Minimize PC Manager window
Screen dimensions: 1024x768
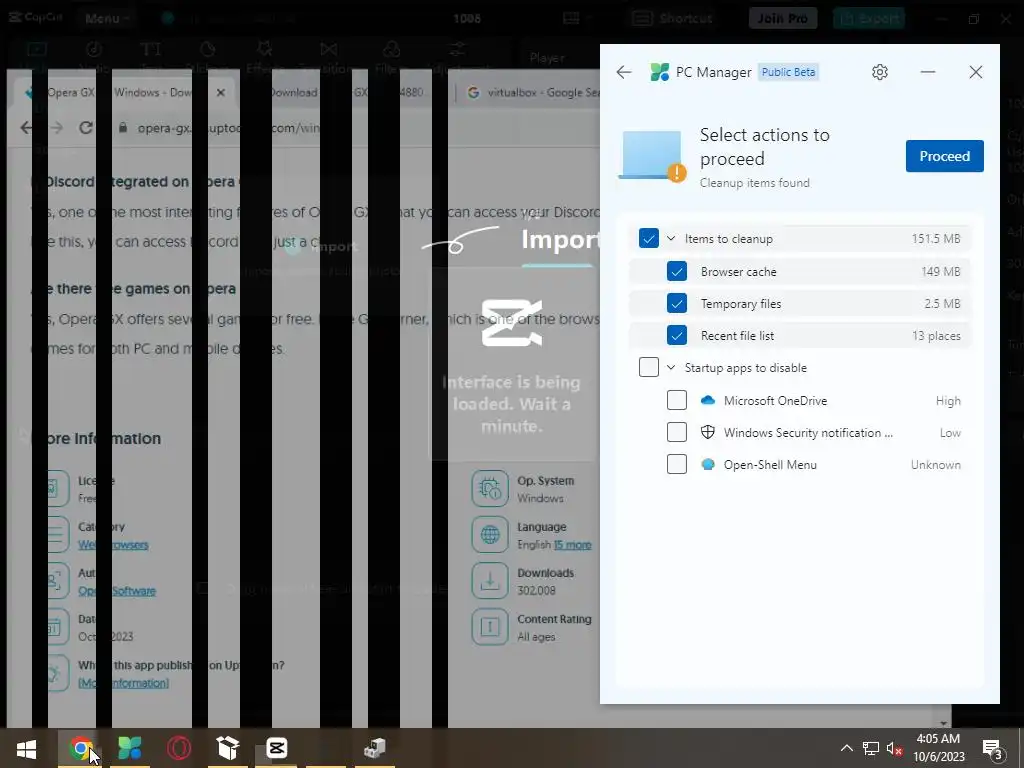pyautogui.click(x=928, y=72)
